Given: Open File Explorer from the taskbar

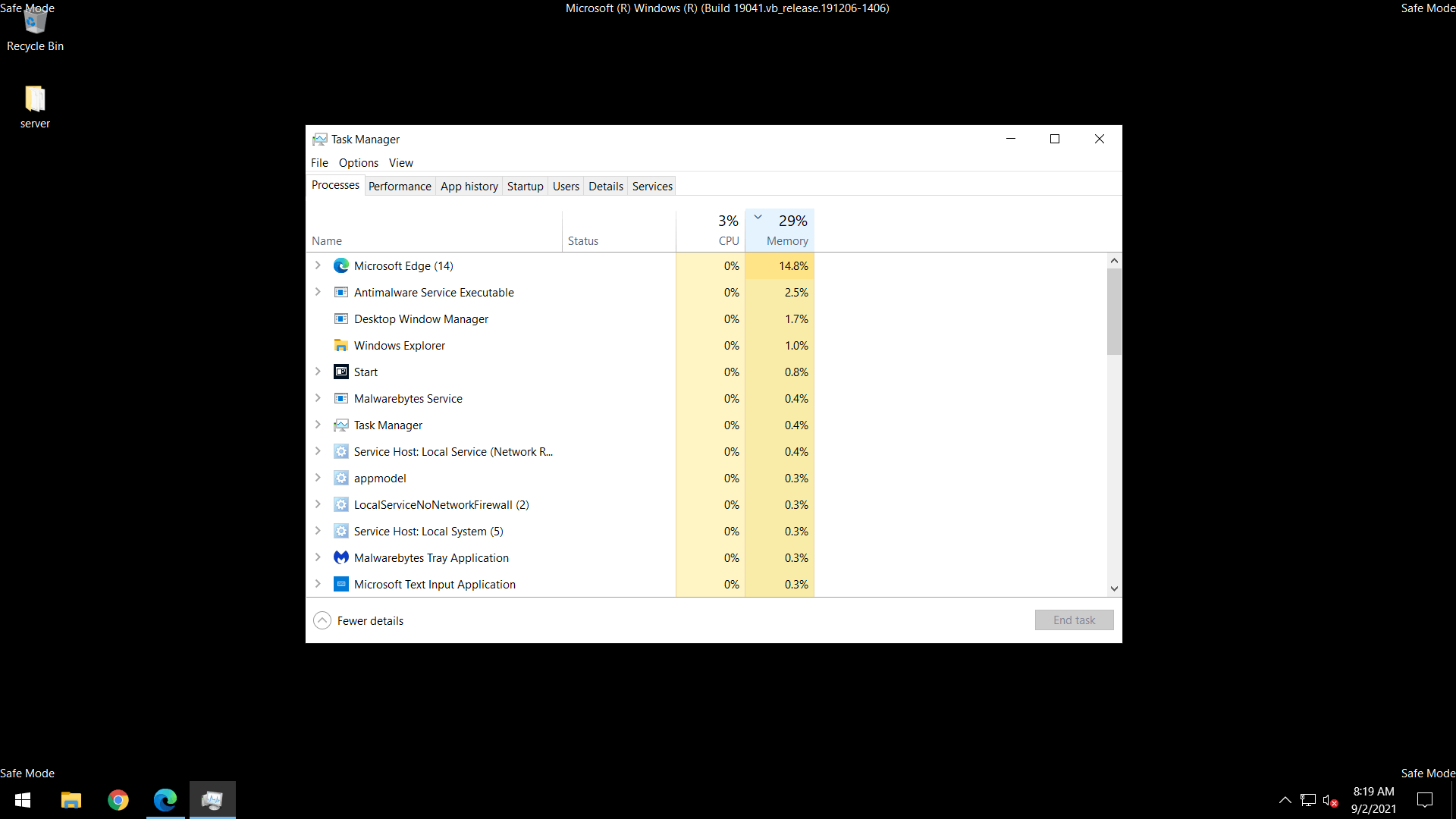Looking at the screenshot, I should pyautogui.click(x=71, y=800).
